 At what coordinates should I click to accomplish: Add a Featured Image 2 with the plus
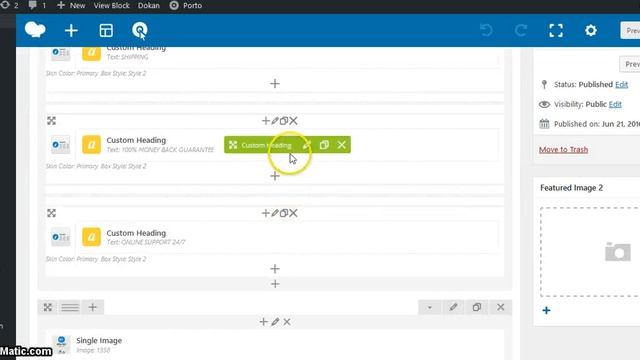pyautogui.click(x=546, y=311)
